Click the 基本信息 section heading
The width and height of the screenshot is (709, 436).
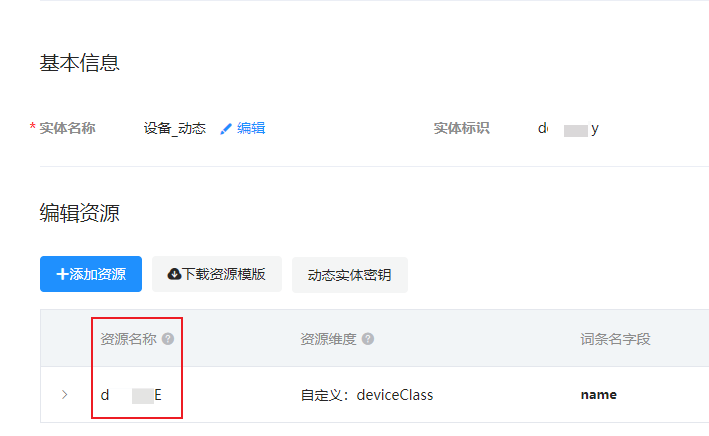click(80, 63)
